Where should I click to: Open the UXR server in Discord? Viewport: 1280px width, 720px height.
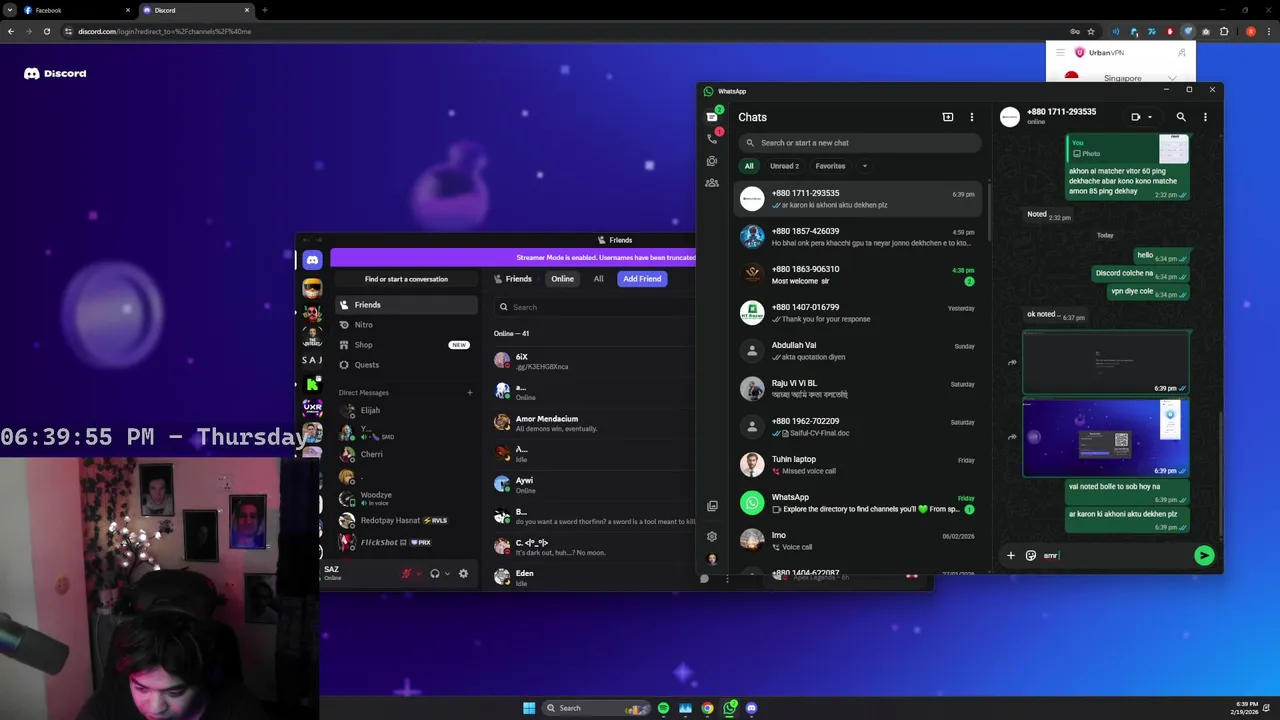pyautogui.click(x=312, y=408)
